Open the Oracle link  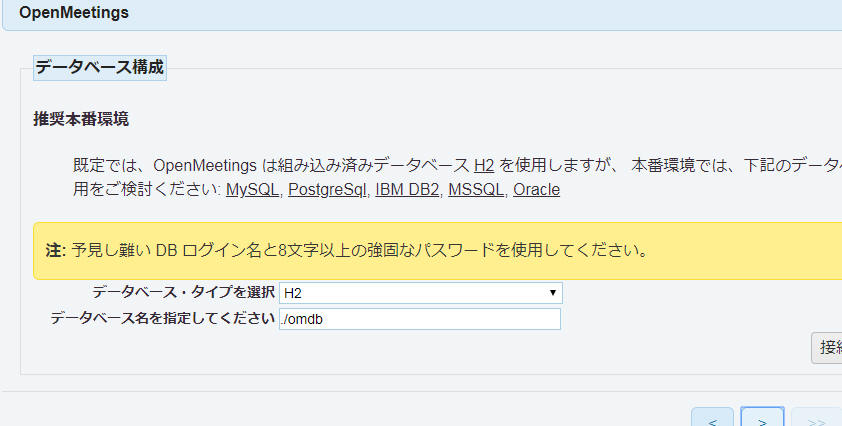pos(536,189)
